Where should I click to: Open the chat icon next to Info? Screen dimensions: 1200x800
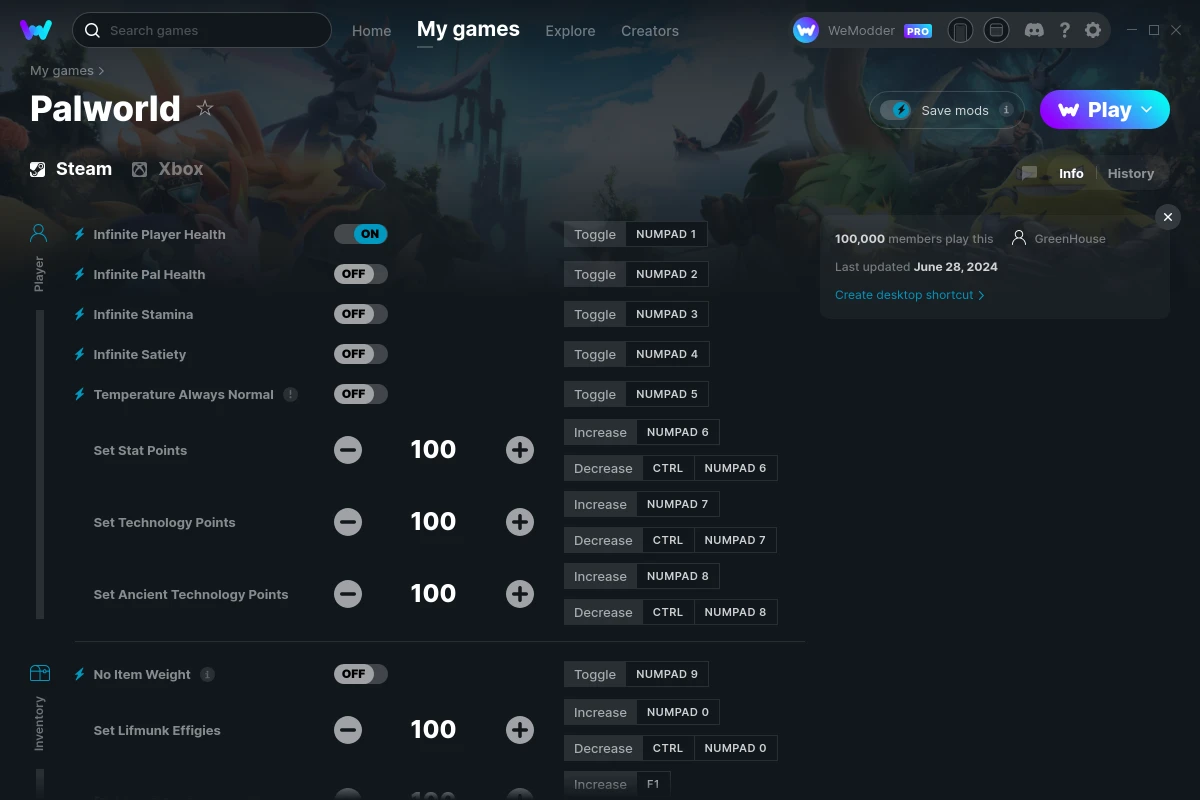(1028, 173)
